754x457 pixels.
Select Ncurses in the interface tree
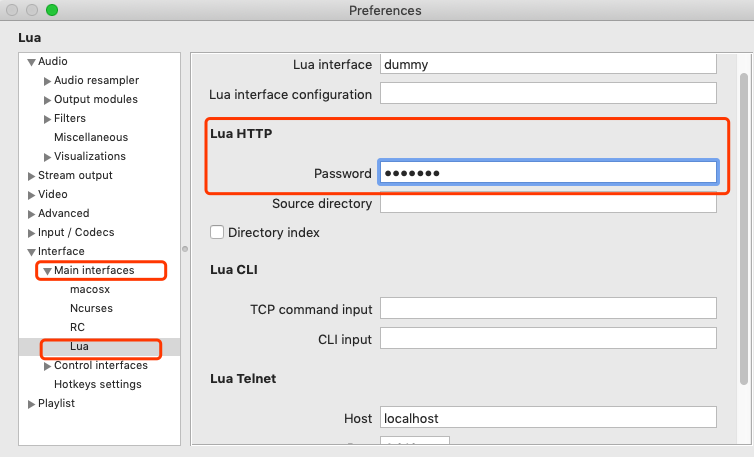[91, 308]
